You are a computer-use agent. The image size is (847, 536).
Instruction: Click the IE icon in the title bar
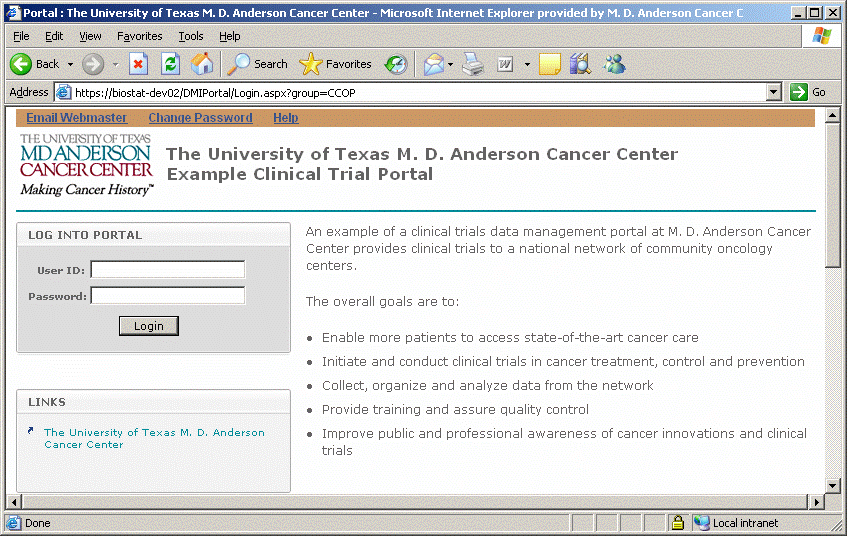click(x=13, y=12)
